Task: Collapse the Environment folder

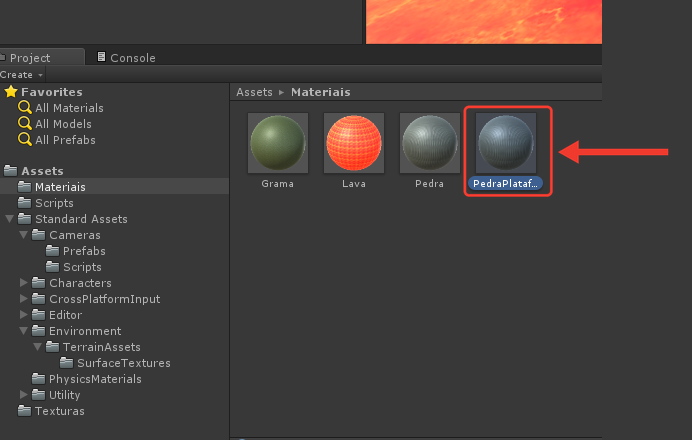Action: (23, 331)
